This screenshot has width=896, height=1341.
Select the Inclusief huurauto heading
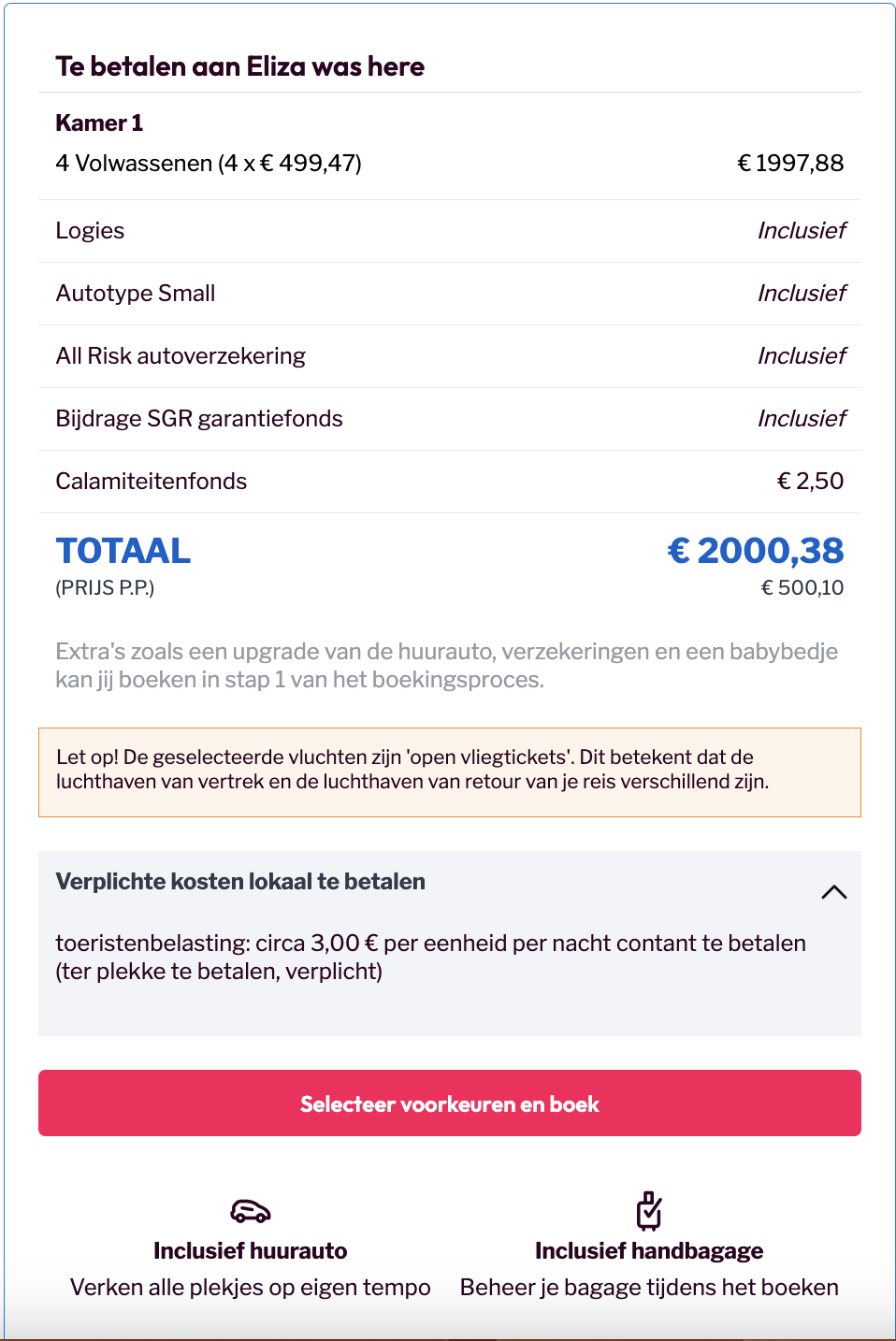(251, 1251)
